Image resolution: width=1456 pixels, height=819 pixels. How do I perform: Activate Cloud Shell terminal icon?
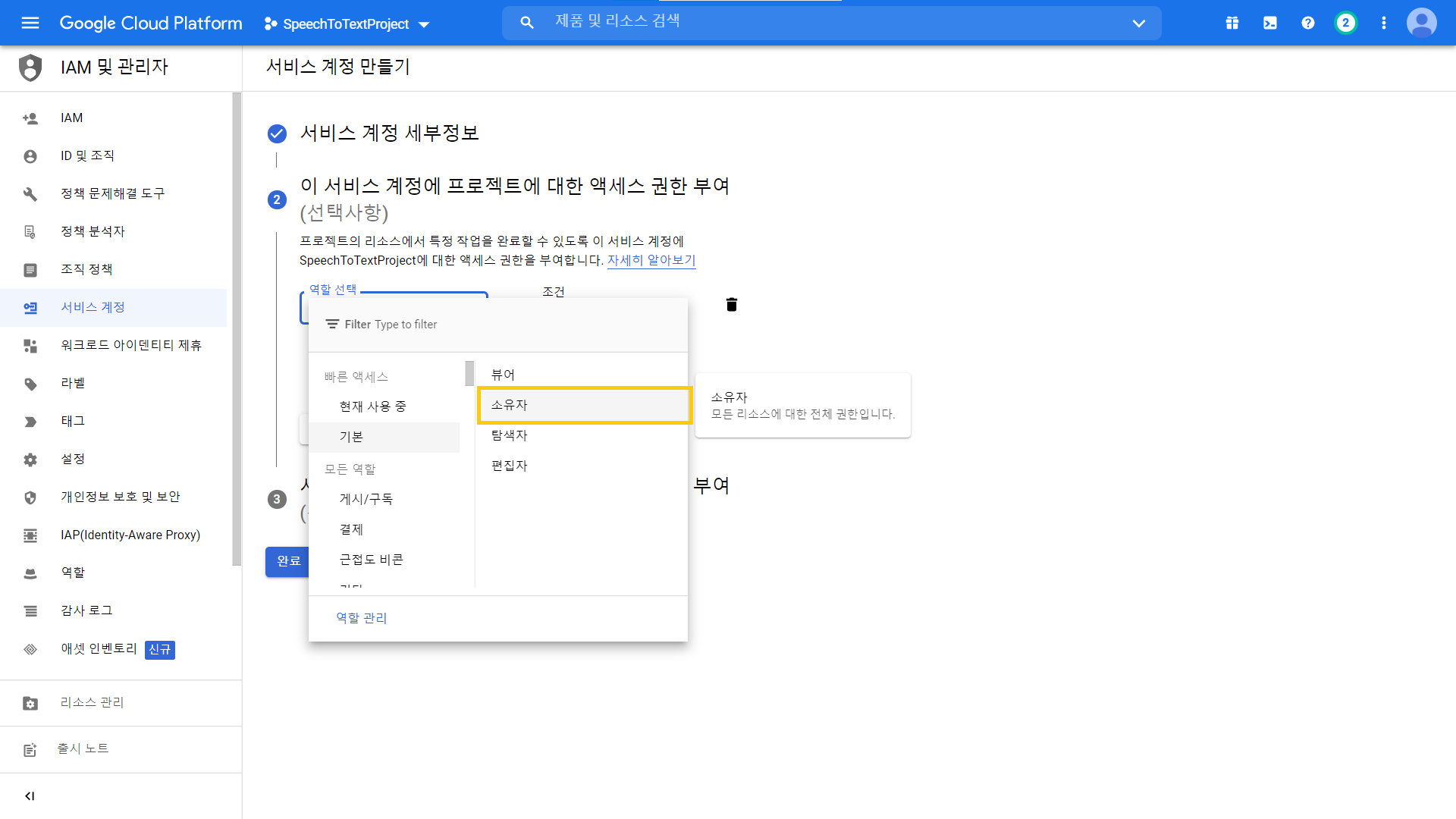click(1270, 23)
